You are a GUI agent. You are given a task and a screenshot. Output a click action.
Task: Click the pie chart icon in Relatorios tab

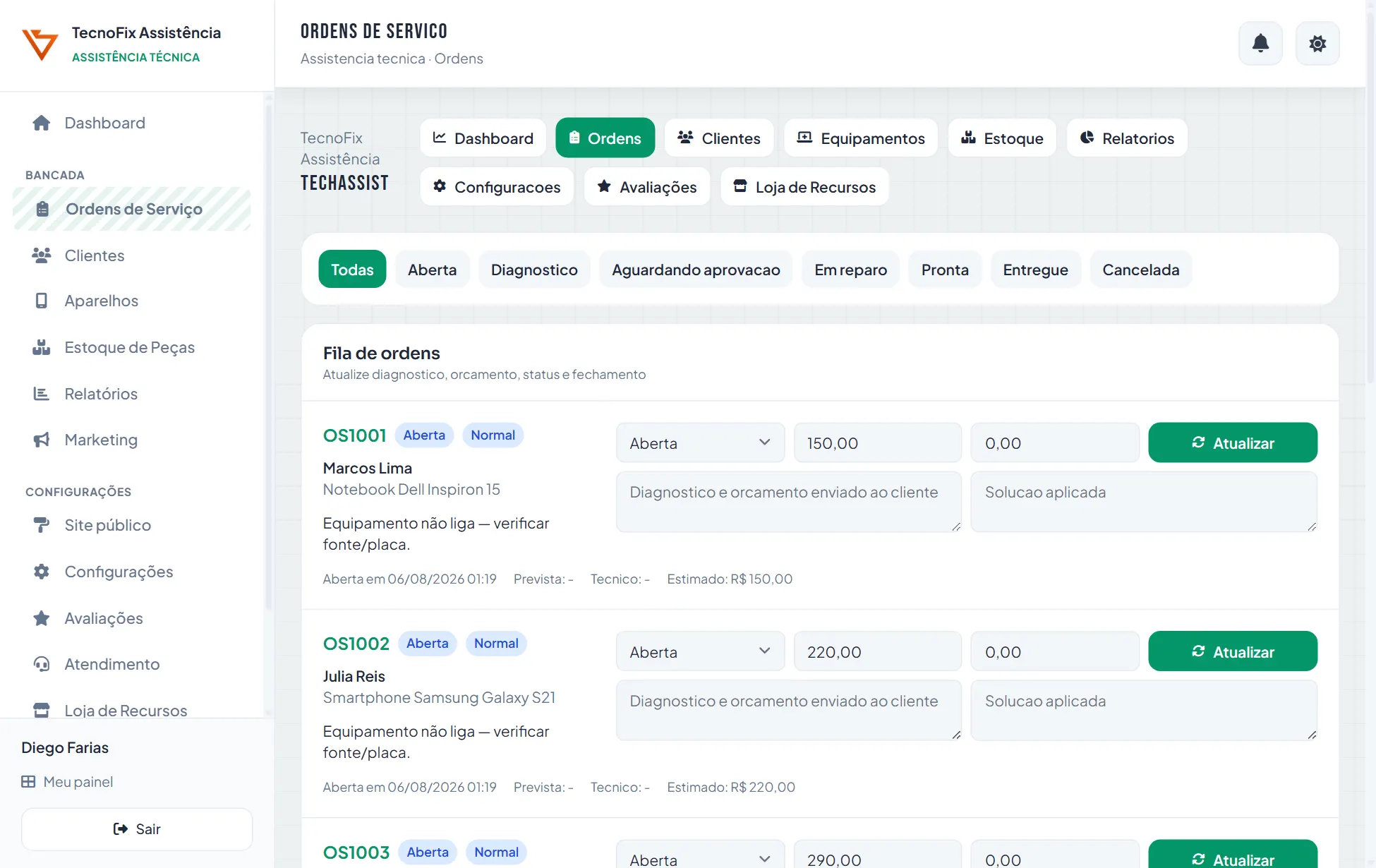pos(1087,138)
